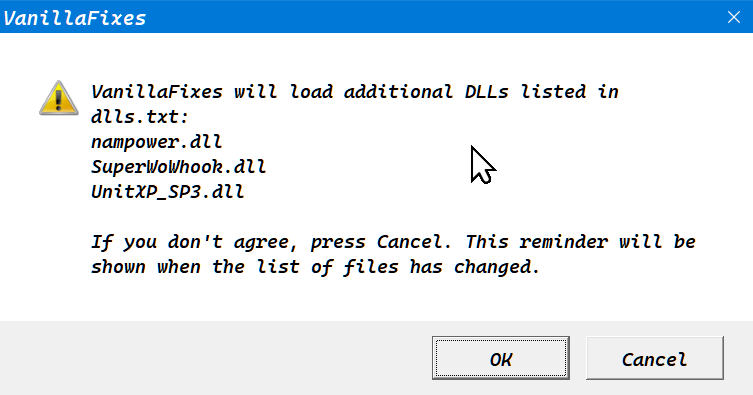This screenshot has width=753, height=395.
Task: Click the gray button bar beside OK
Action: (216, 358)
